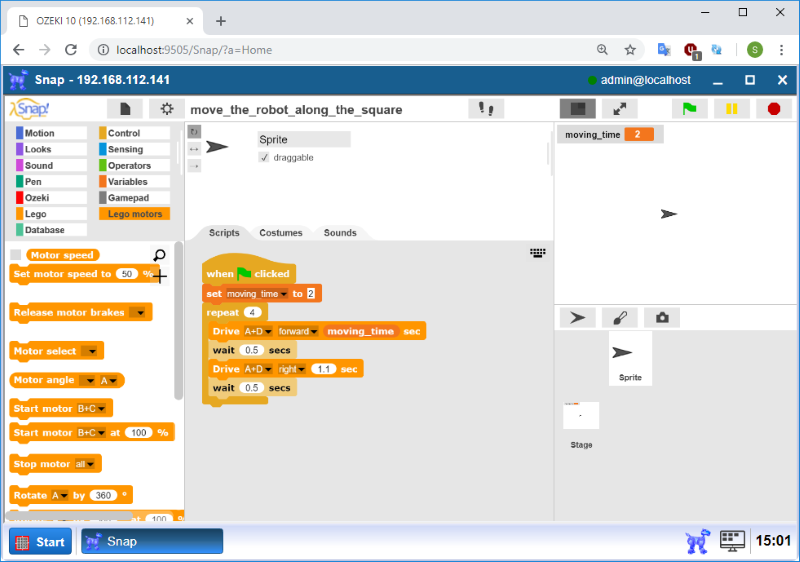
Task: Open the Pen block category
Action: point(51,182)
